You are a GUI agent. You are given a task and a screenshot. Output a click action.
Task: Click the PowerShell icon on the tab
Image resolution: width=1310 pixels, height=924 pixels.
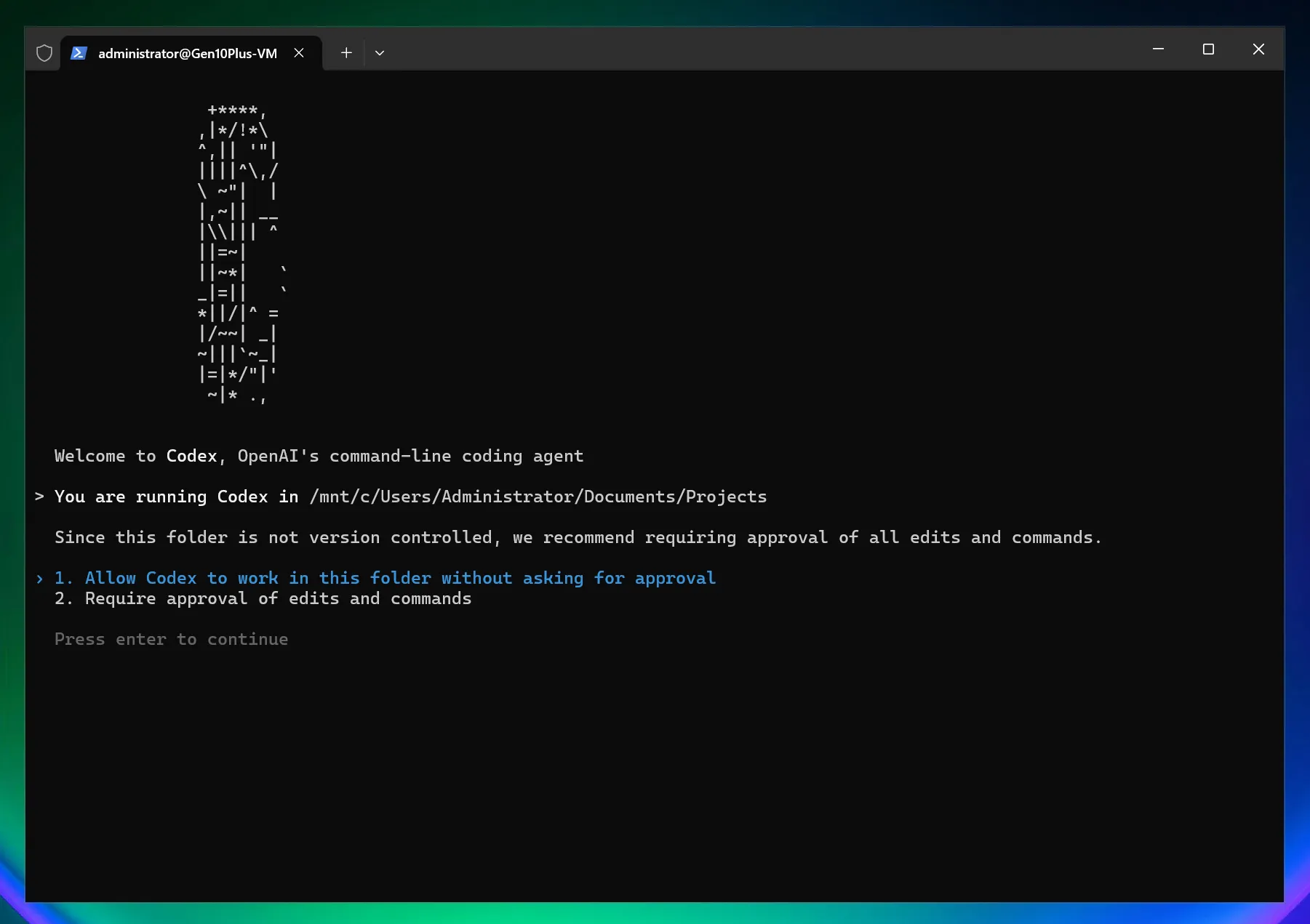(x=79, y=53)
